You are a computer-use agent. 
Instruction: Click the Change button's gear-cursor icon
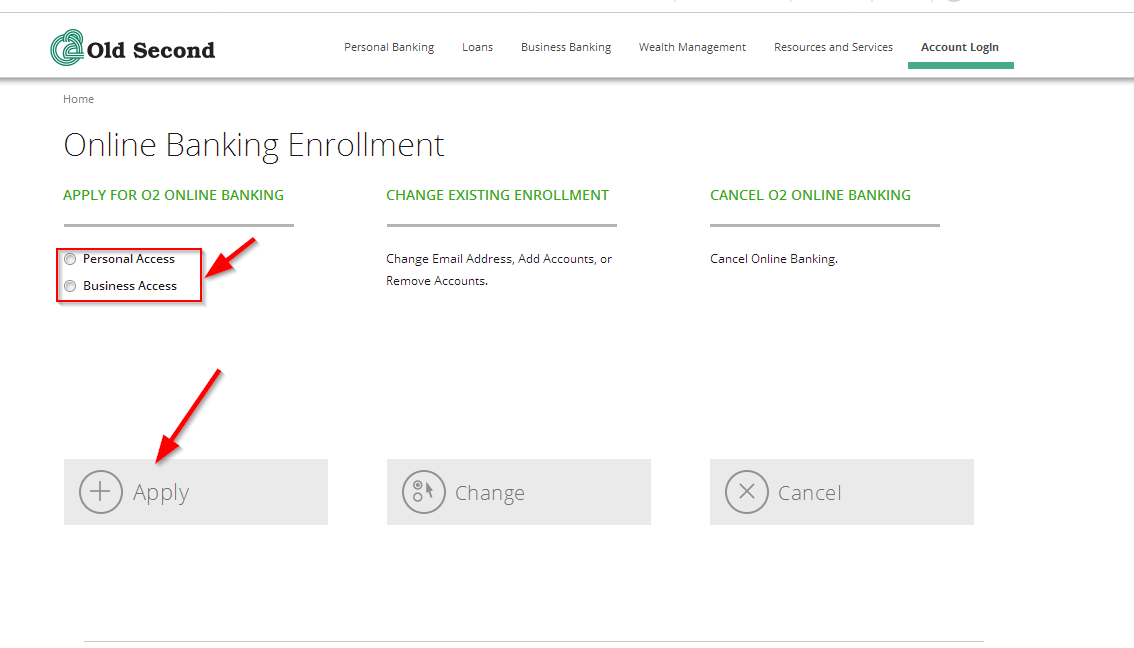tap(423, 492)
